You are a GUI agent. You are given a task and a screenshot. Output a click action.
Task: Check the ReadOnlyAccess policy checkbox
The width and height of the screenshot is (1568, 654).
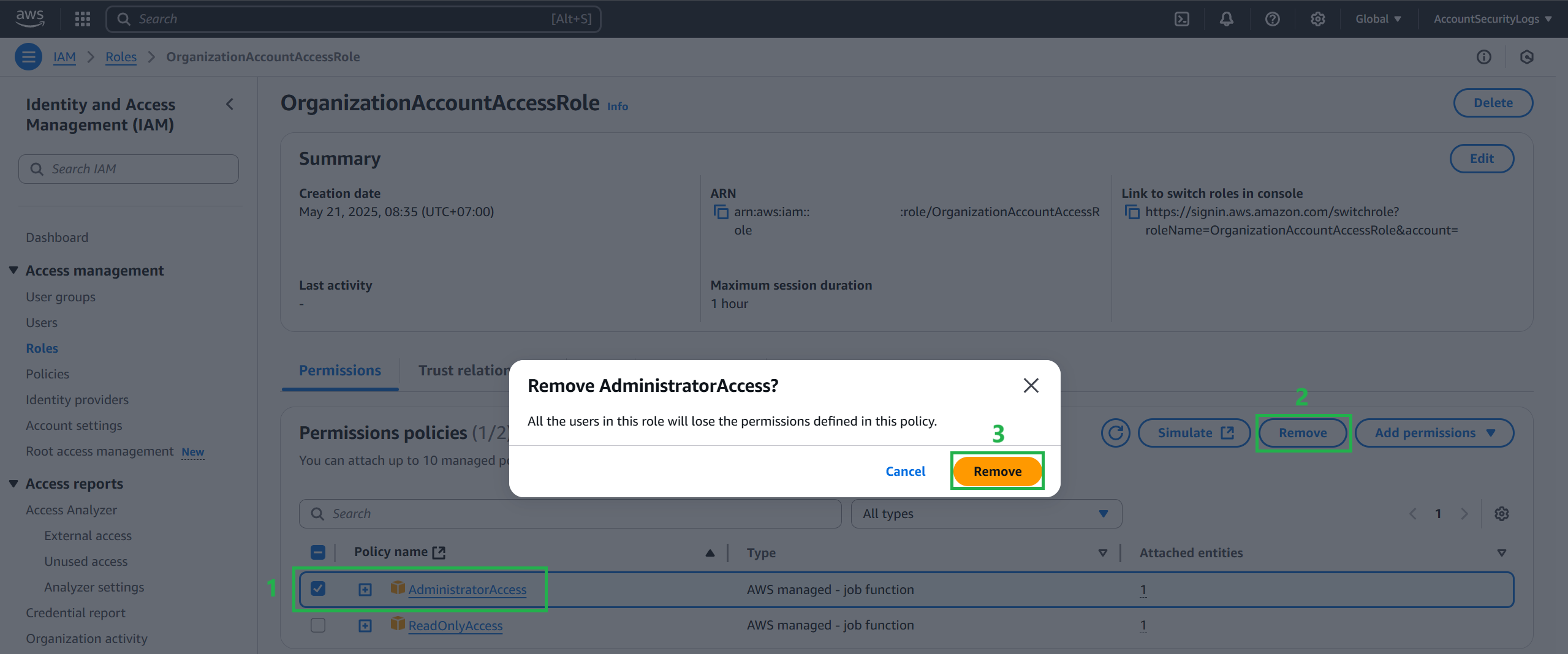tap(318, 625)
